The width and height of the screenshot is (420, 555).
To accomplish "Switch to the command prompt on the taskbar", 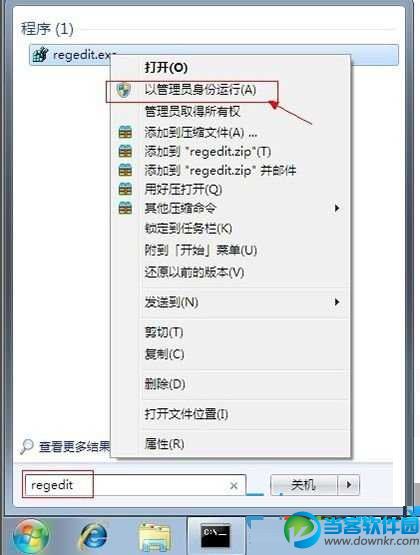I will pyautogui.click(x=215, y=535).
